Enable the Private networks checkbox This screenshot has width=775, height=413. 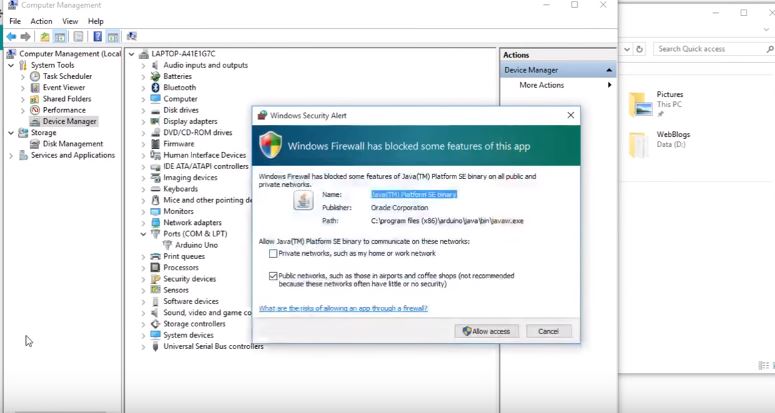[273, 253]
